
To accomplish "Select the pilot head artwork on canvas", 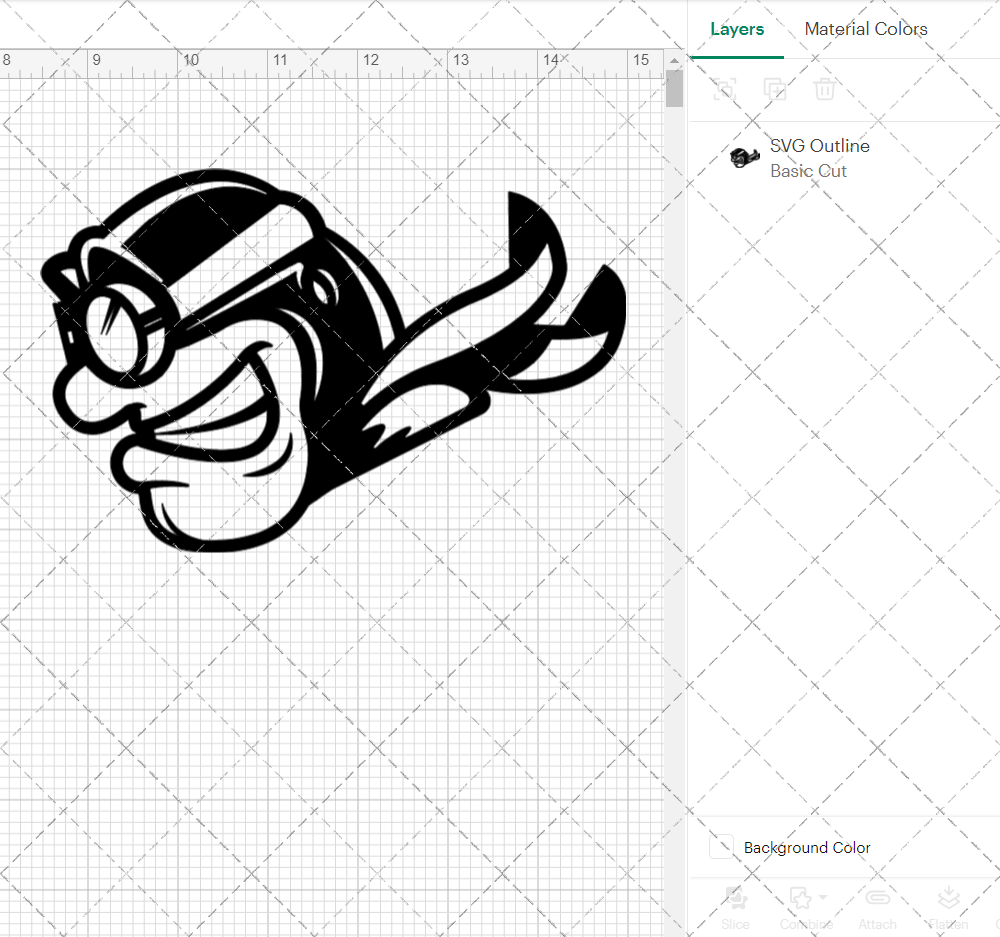I will (333, 360).
